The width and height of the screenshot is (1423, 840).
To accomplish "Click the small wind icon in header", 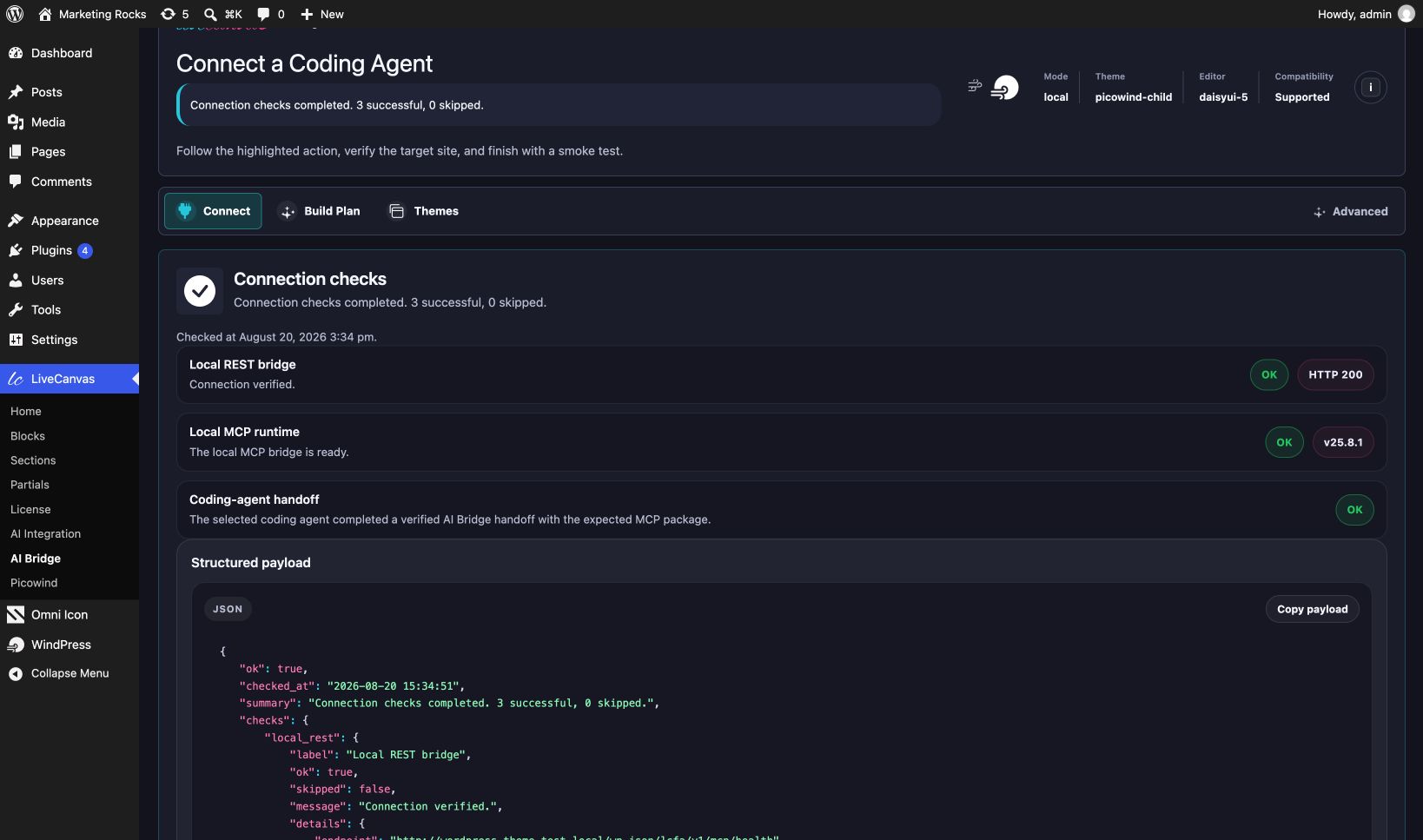I will tap(975, 85).
